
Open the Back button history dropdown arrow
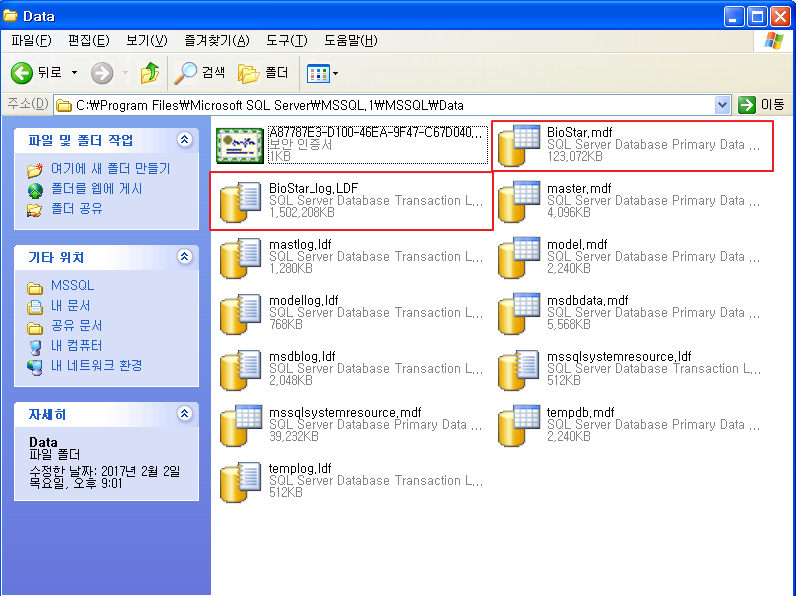(x=75, y=73)
